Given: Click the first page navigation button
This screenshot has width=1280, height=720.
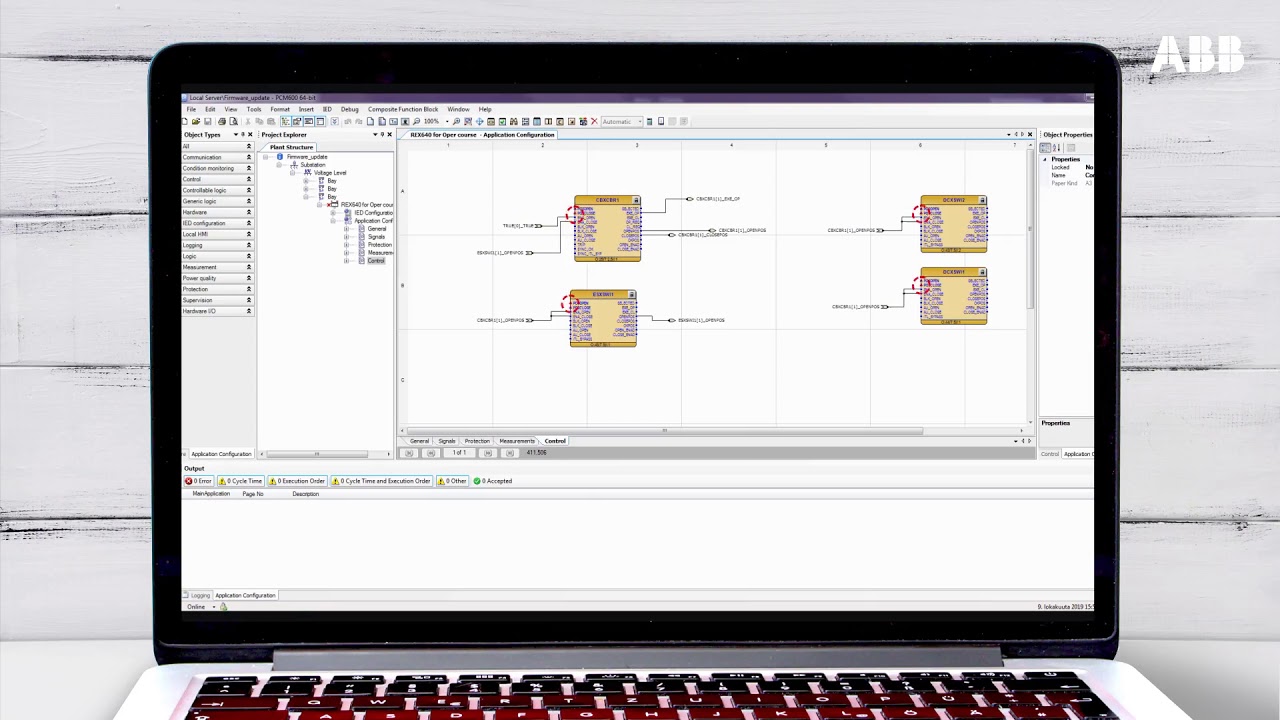Looking at the screenshot, I should coord(408,453).
